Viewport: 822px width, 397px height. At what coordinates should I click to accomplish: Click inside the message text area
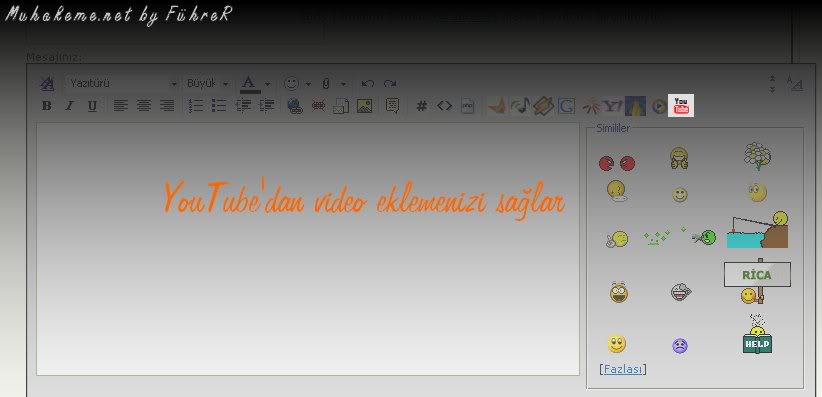(x=308, y=249)
